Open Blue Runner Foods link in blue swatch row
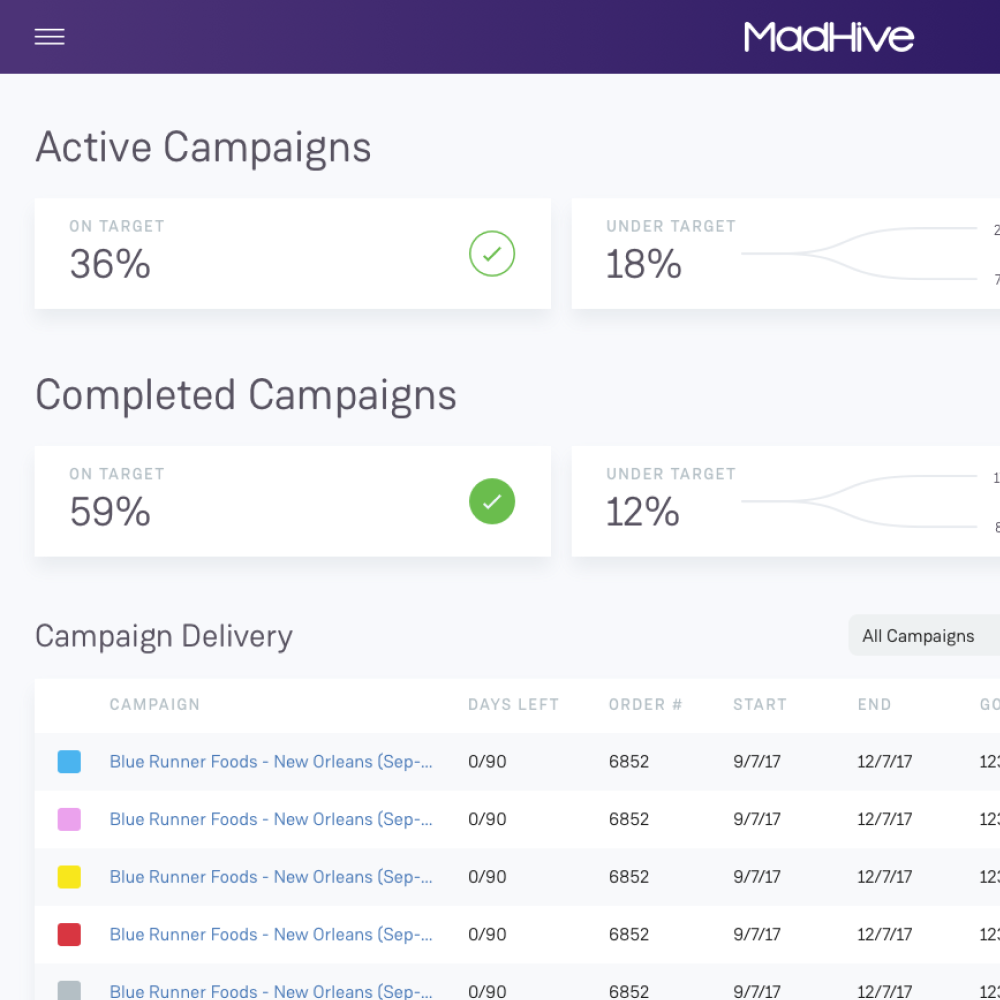The width and height of the screenshot is (1000, 1000). click(x=270, y=762)
